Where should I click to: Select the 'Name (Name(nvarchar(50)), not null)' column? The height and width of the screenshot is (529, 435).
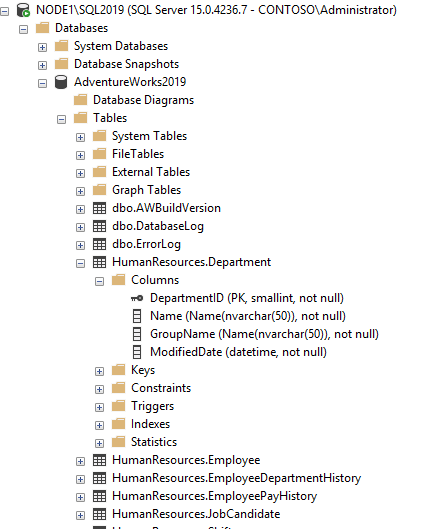tap(248, 316)
